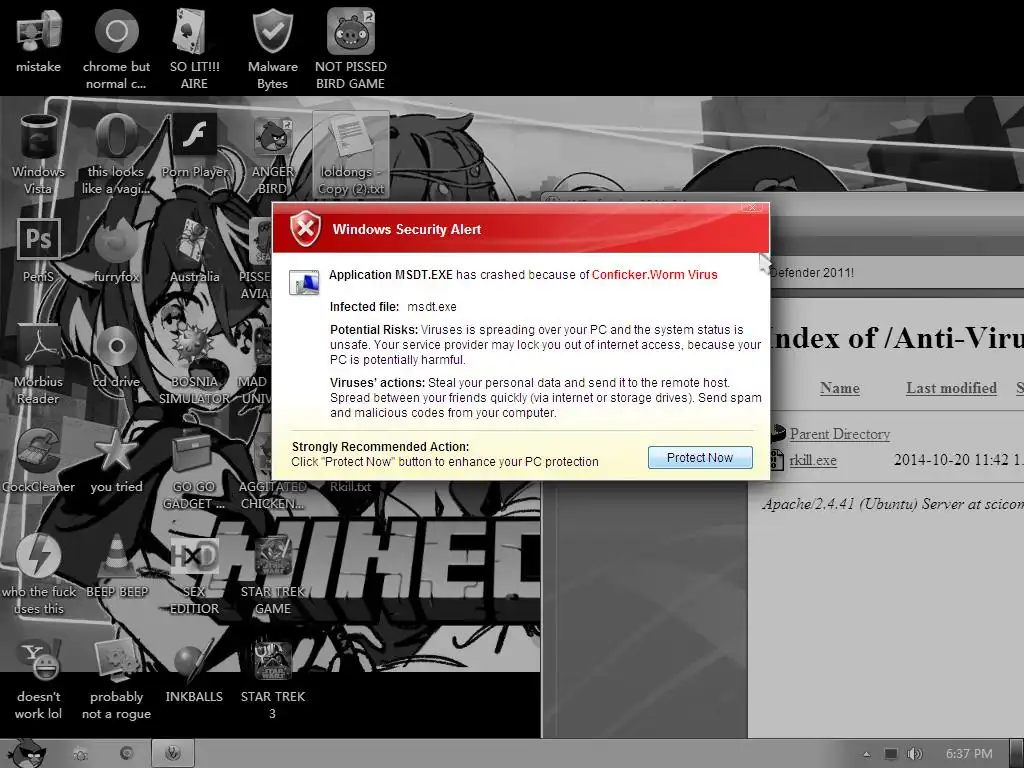
Task: Open the 'mistake' computer desktop icon
Action: 39,33
